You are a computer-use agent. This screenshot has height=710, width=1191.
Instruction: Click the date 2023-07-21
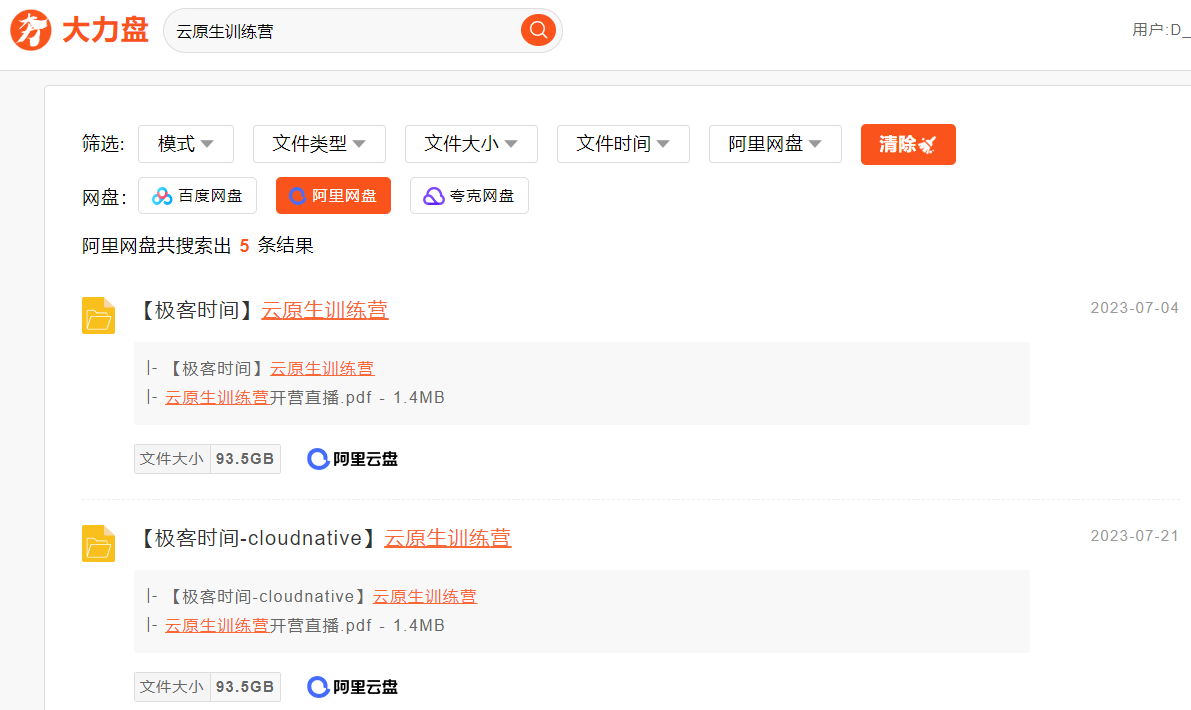1134,535
